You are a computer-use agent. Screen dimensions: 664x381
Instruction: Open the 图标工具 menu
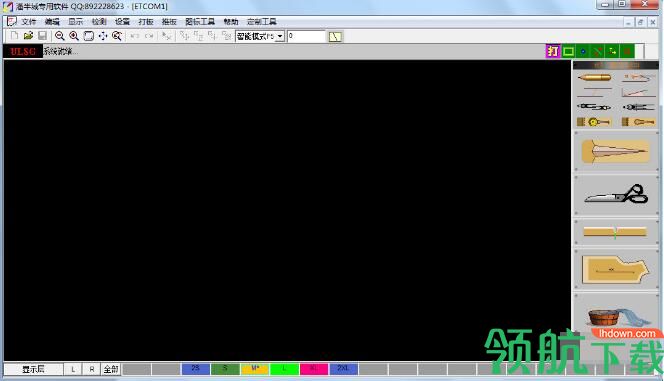[200, 22]
